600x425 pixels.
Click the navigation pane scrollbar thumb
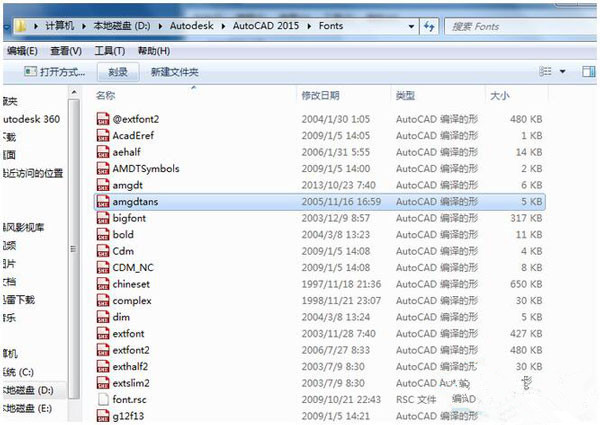(x=74, y=249)
